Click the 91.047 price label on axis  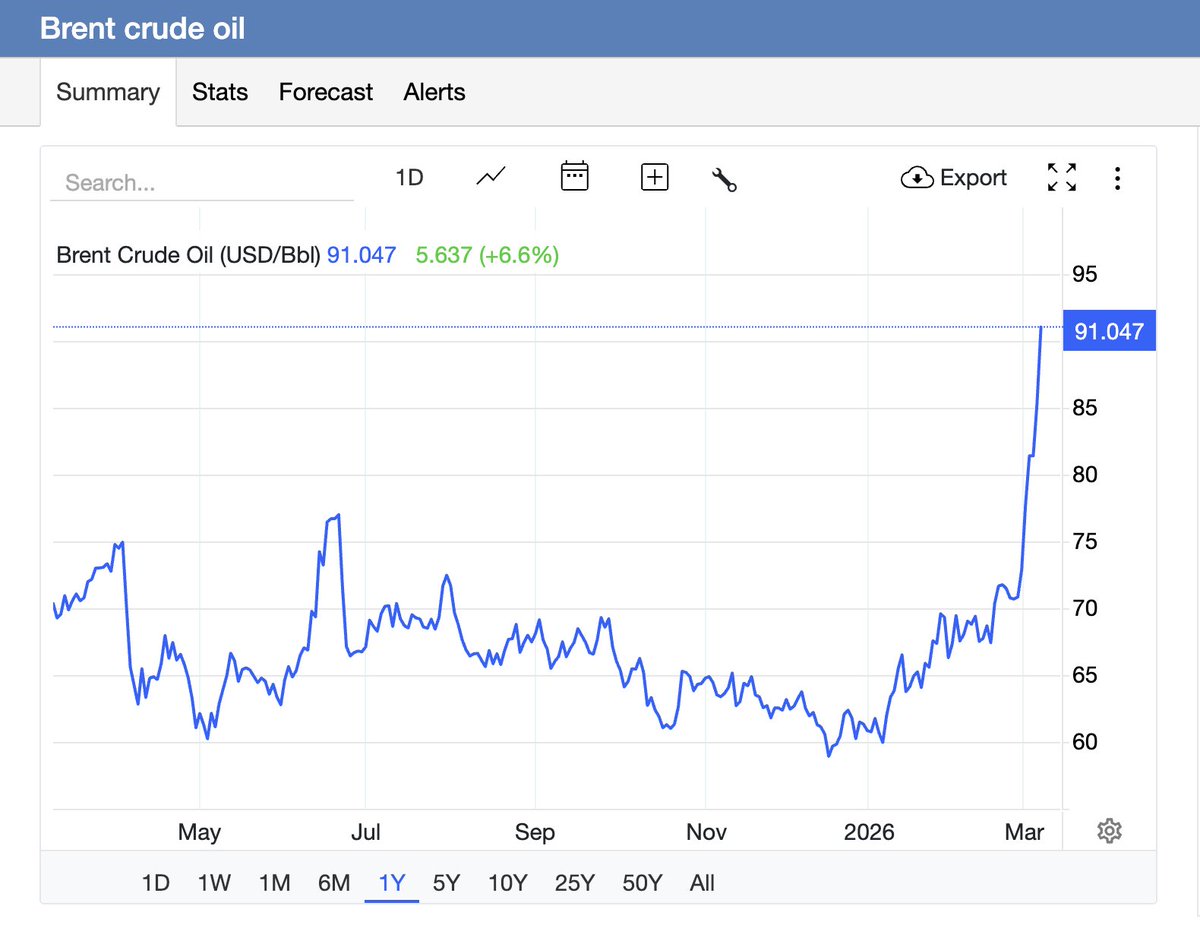[1110, 331]
